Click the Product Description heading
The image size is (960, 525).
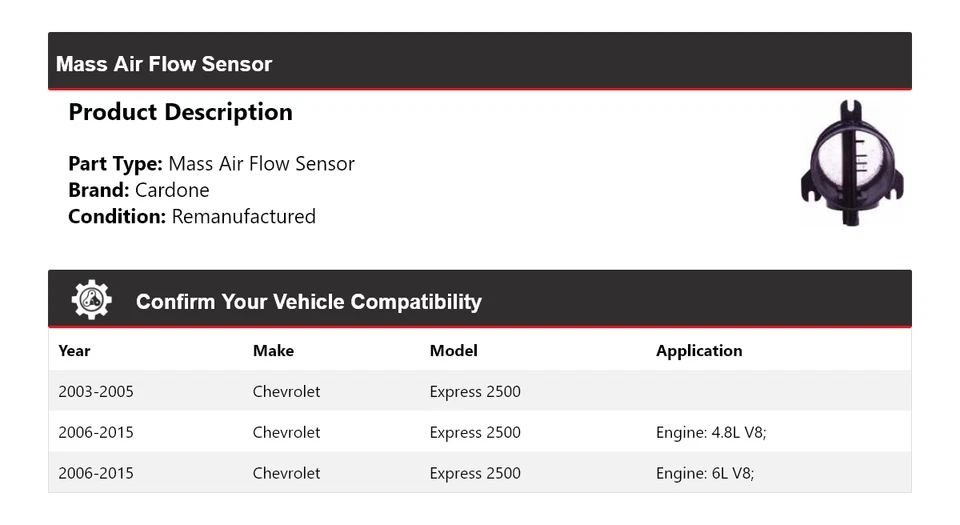[180, 112]
